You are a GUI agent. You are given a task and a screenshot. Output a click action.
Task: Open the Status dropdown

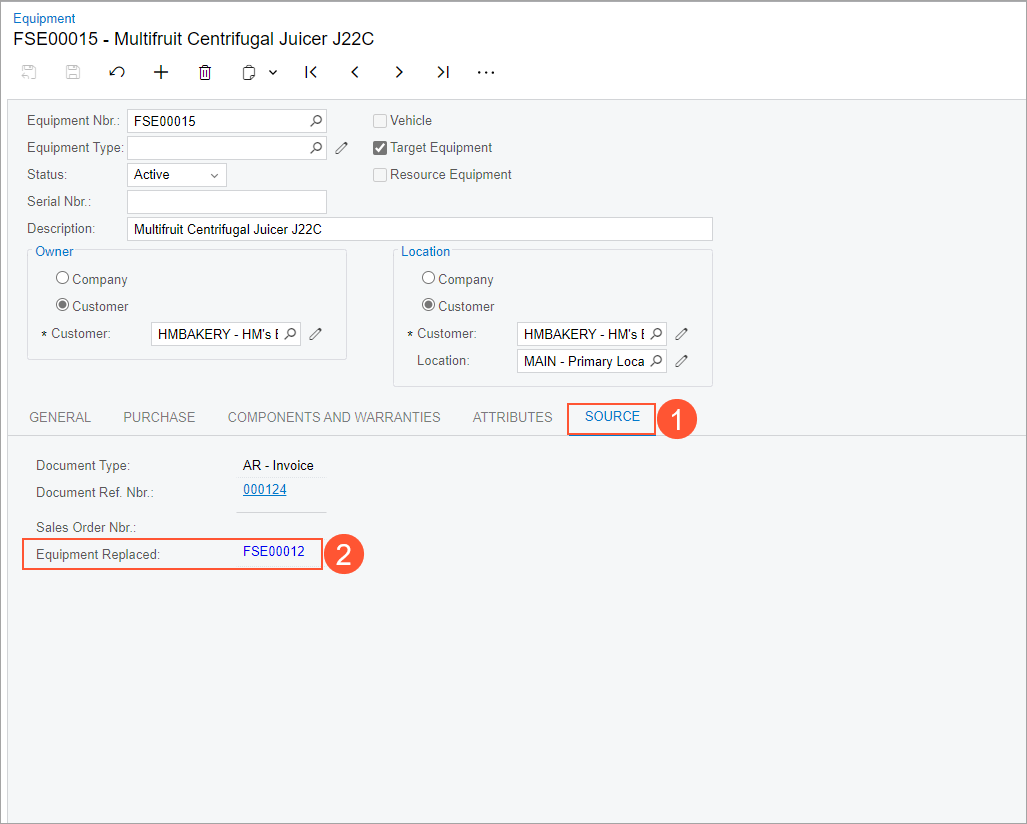pyautogui.click(x=177, y=175)
